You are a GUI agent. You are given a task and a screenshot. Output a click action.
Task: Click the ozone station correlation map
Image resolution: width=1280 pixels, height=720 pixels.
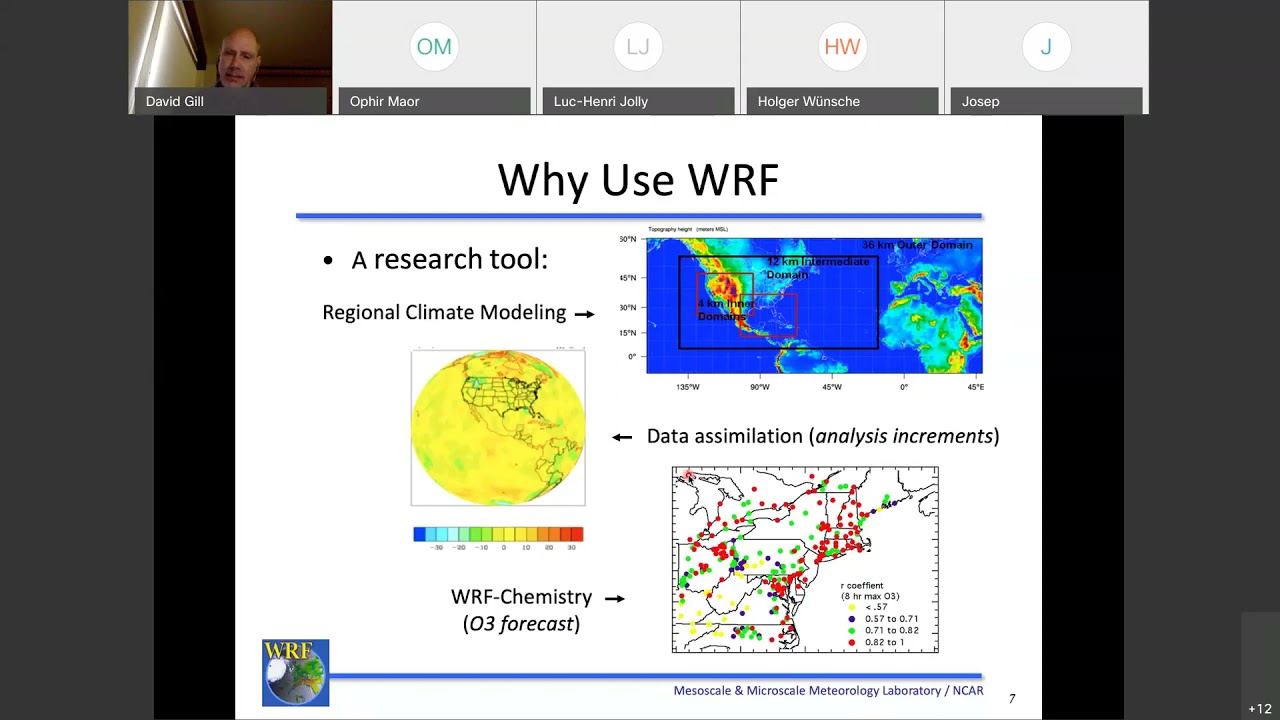(805, 560)
